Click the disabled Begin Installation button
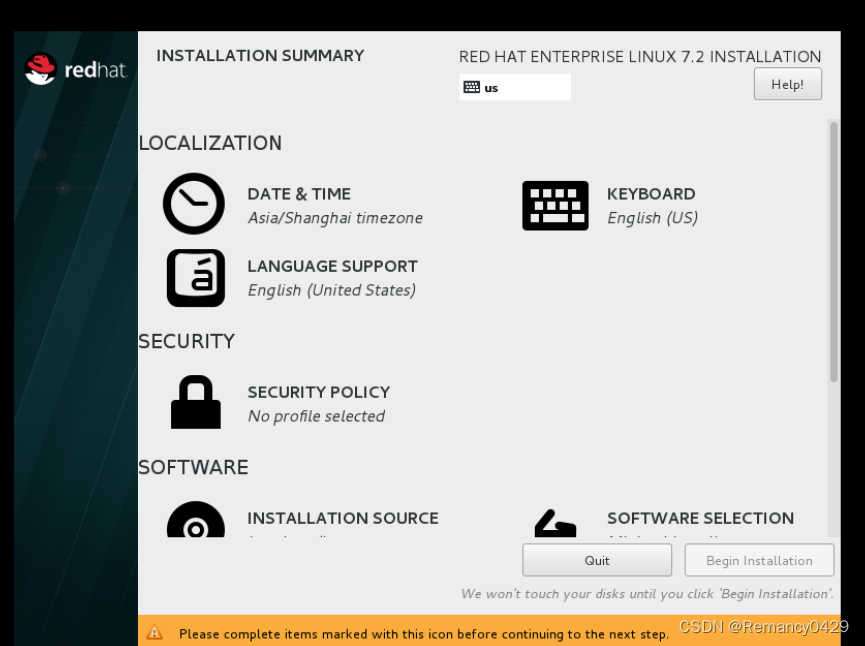Screen dimensions: 865x646 758,560
